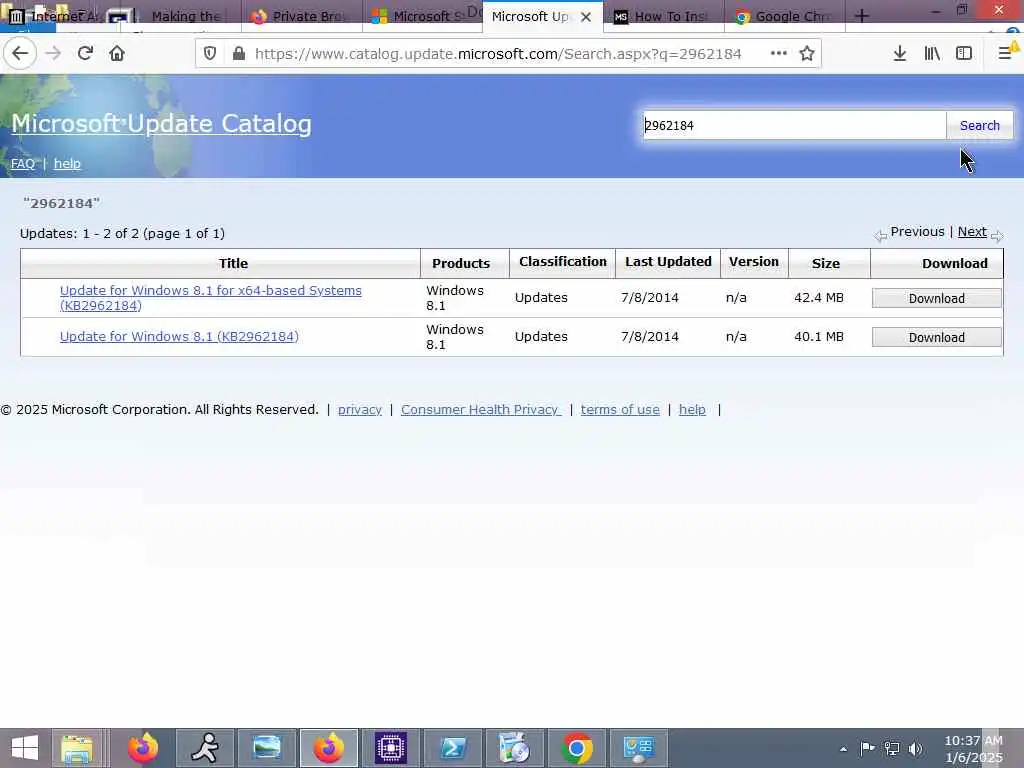This screenshot has height=768, width=1024.
Task: Download the 40.1 MB update
Action: tap(936, 338)
